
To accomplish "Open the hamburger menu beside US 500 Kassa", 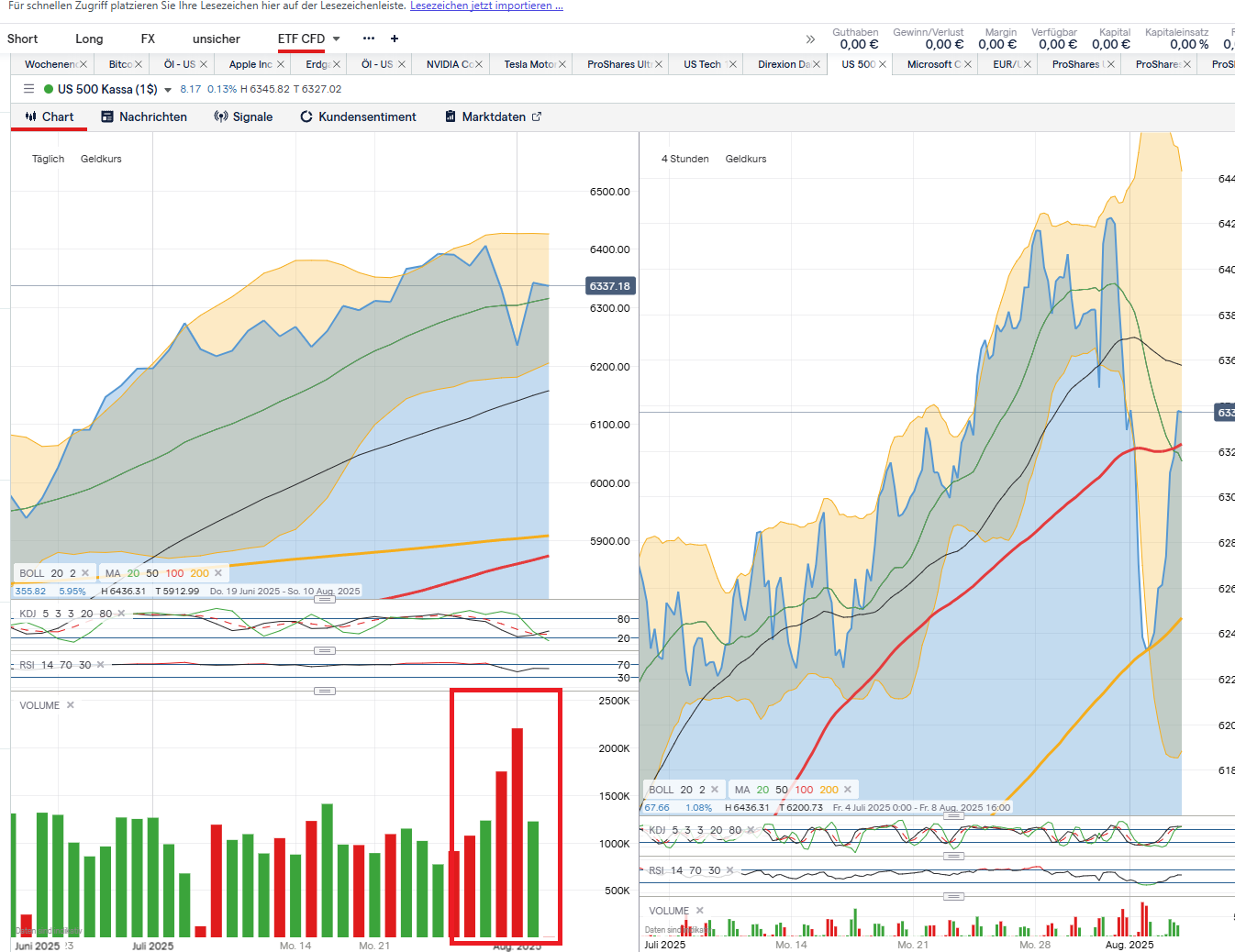I will 28,89.
